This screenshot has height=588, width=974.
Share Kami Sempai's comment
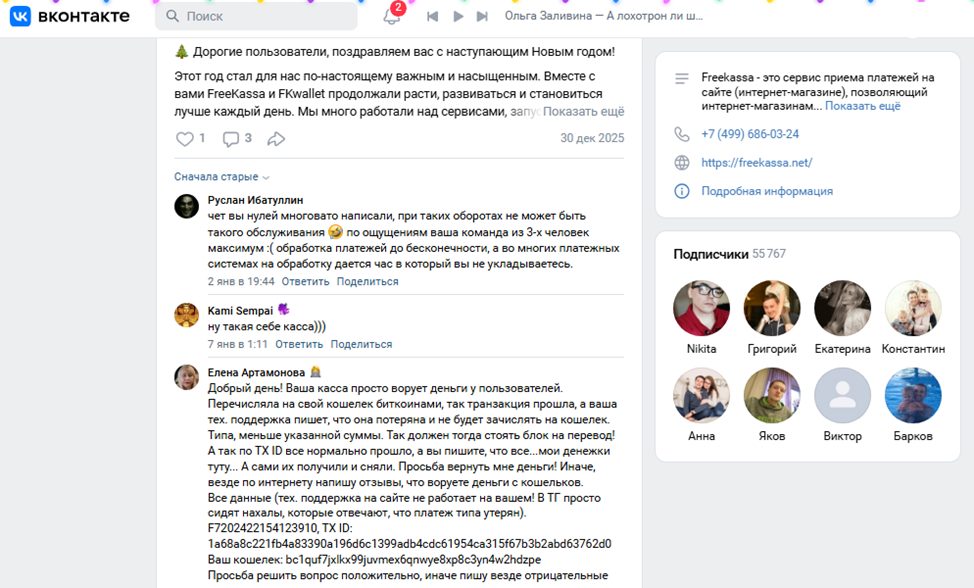[x=361, y=344]
